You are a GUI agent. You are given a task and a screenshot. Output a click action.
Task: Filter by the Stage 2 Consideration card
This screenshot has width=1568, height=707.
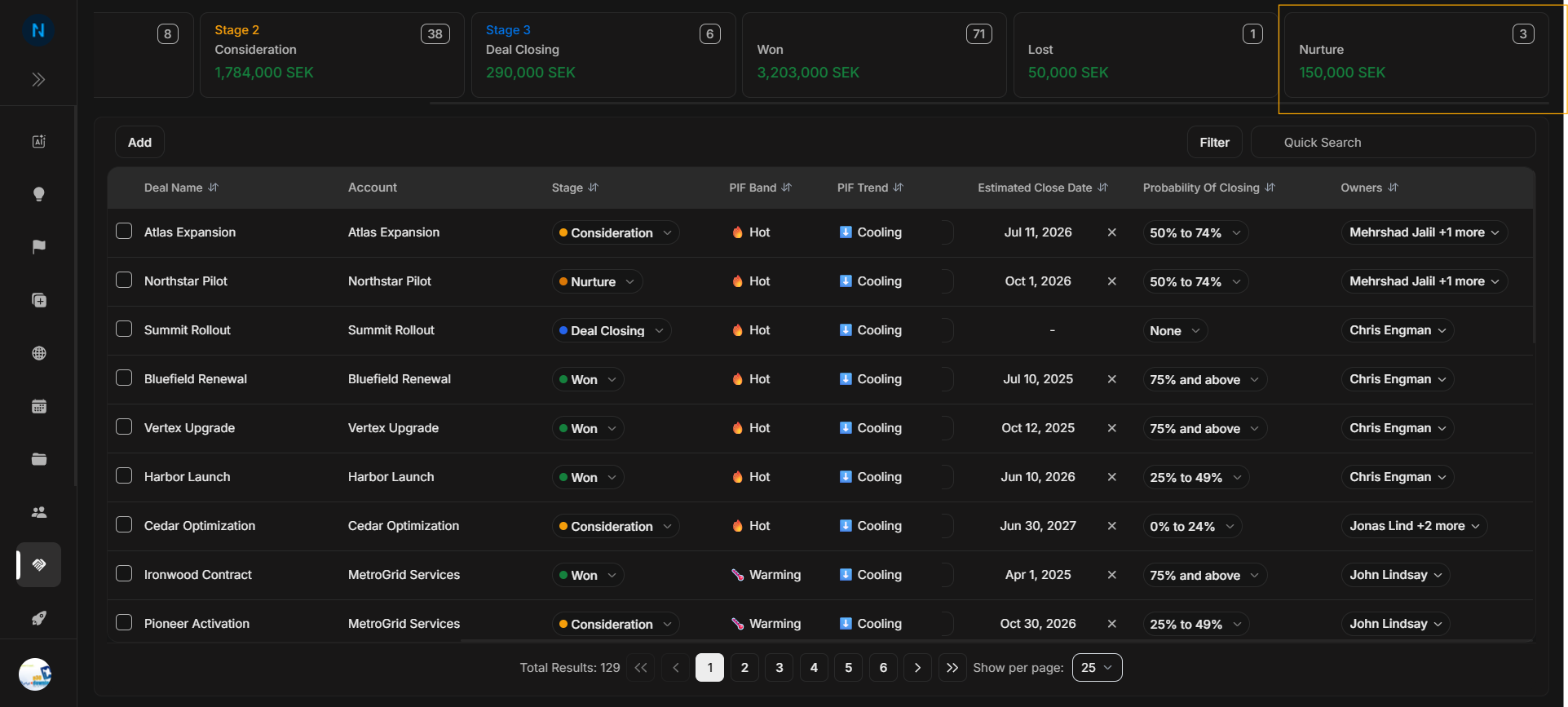tap(332, 55)
